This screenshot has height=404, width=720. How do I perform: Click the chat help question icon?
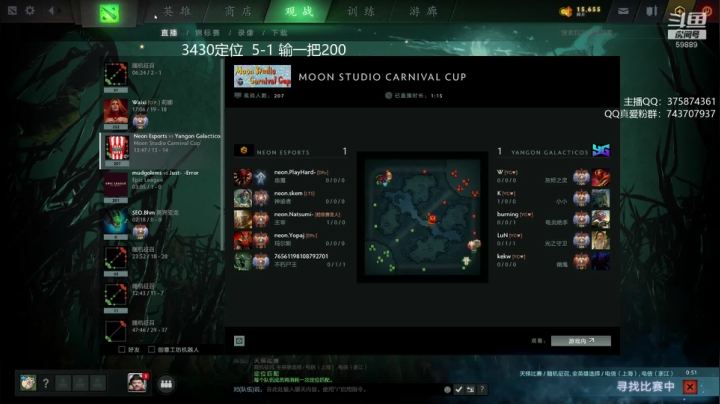482,389
